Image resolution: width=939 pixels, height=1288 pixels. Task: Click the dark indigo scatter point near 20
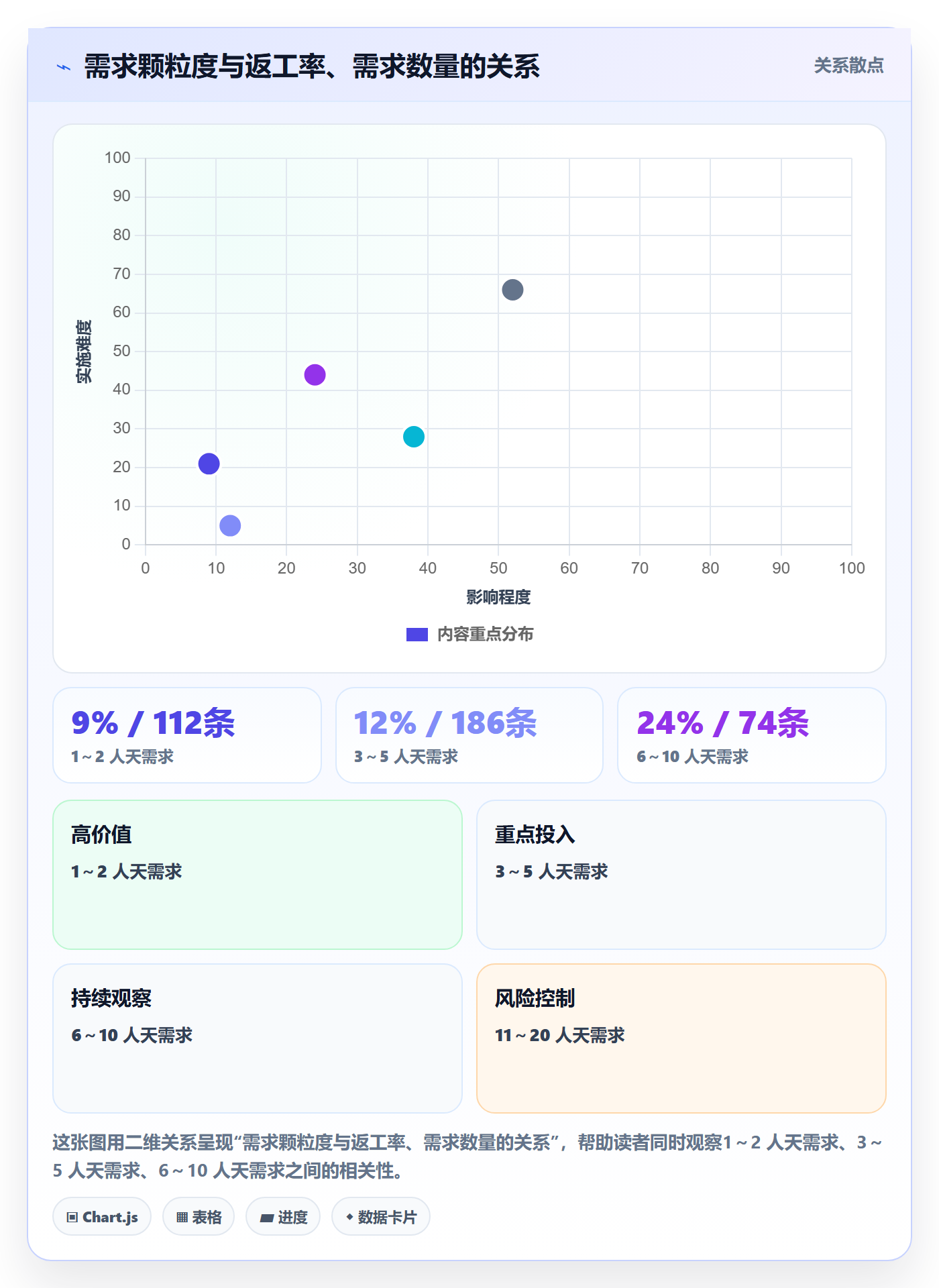[209, 464]
